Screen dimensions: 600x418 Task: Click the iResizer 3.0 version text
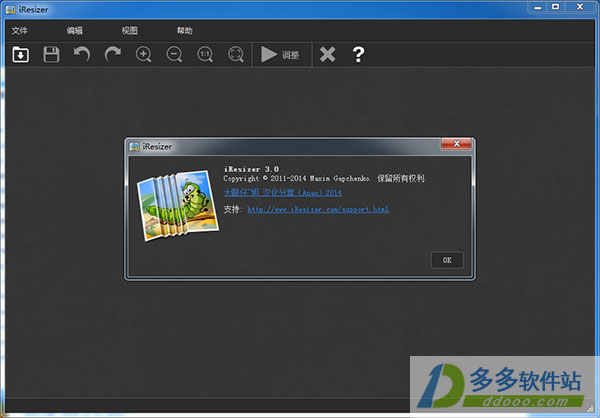(x=251, y=169)
